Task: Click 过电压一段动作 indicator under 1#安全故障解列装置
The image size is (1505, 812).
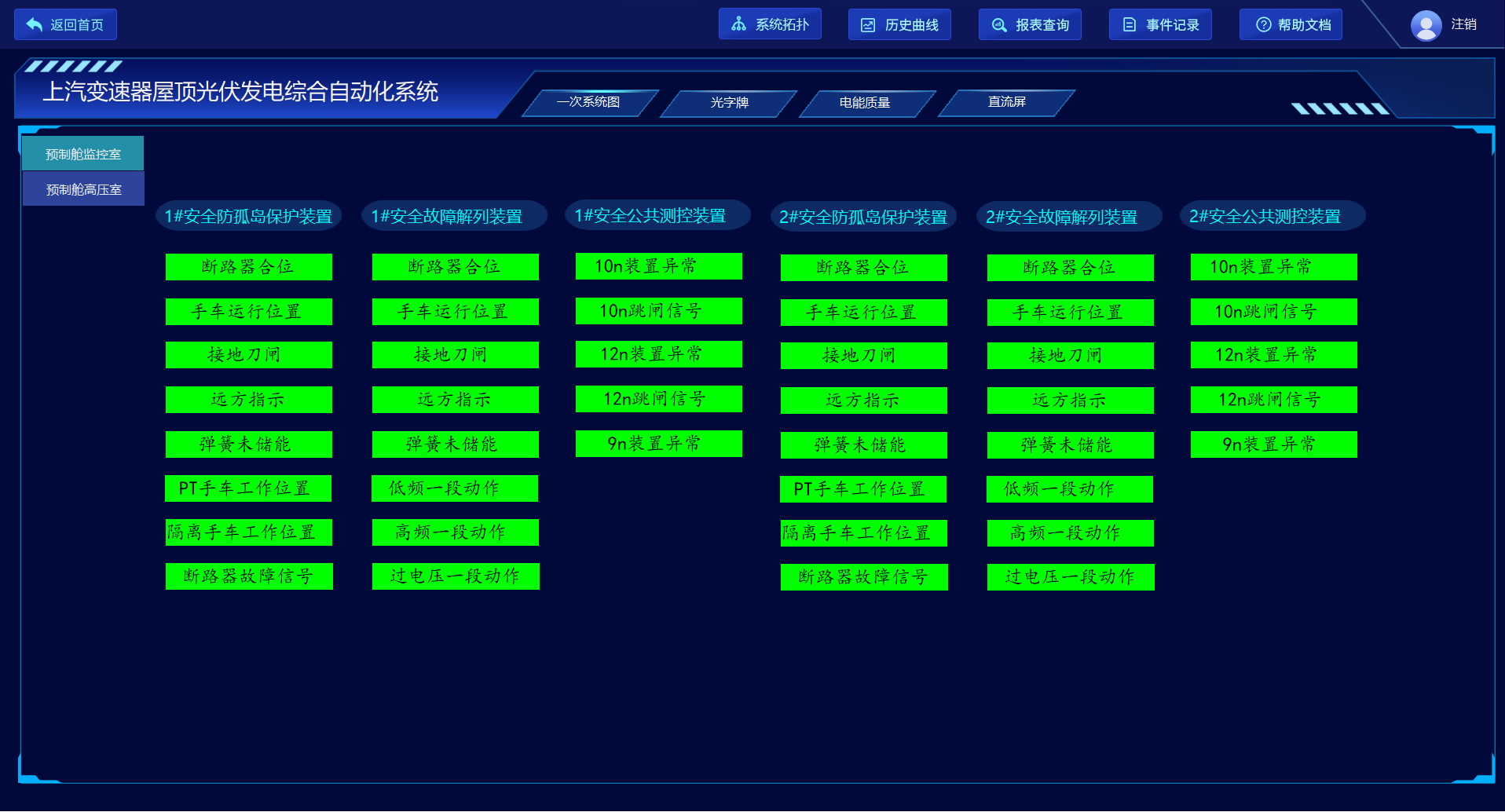Action: coord(456,576)
